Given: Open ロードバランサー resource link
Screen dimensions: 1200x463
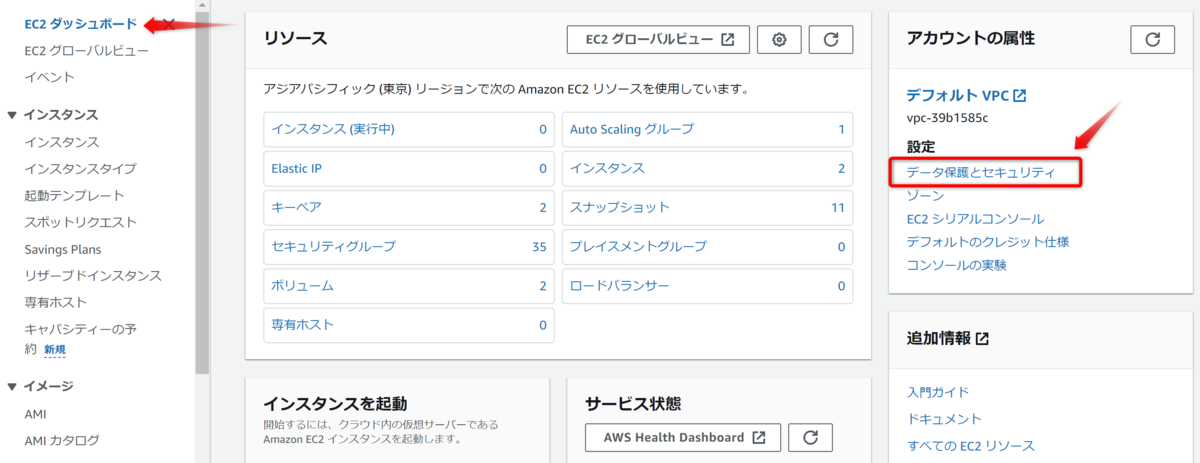Looking at the screenshot, I should pyautogui.click(x=619, y=286).
